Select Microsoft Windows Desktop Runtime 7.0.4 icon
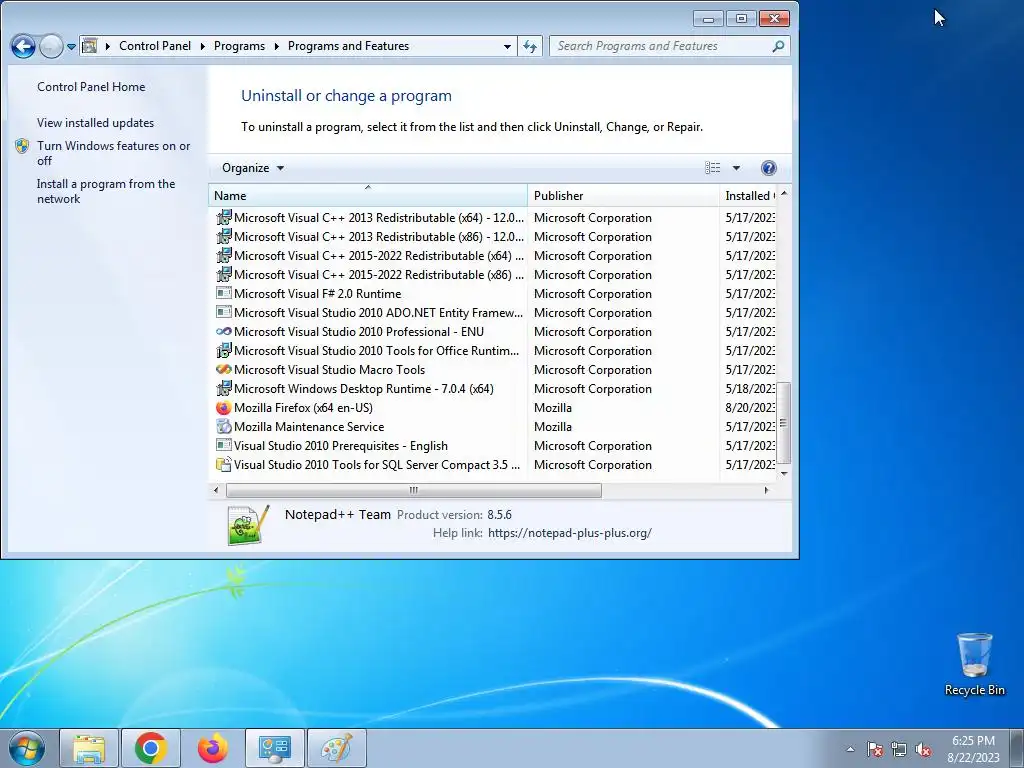Screen dimensions: 1024x768 [223, 388]
